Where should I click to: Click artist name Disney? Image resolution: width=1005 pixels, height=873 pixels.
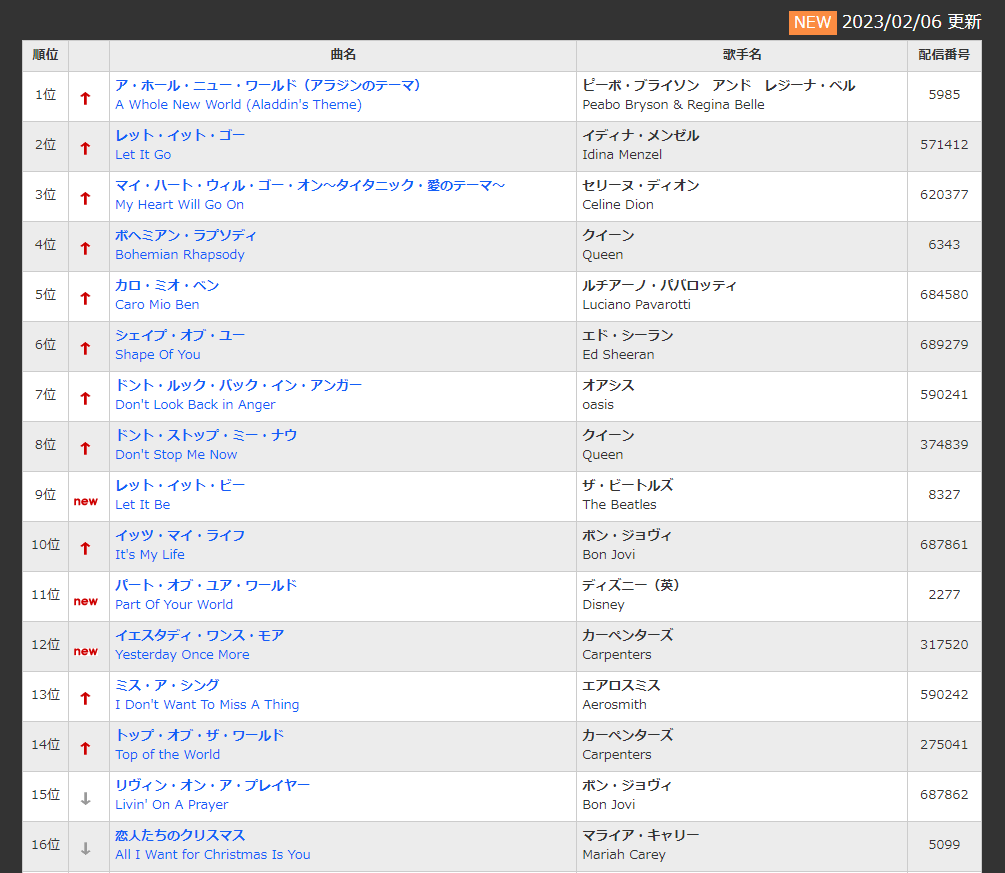[603, 604]
